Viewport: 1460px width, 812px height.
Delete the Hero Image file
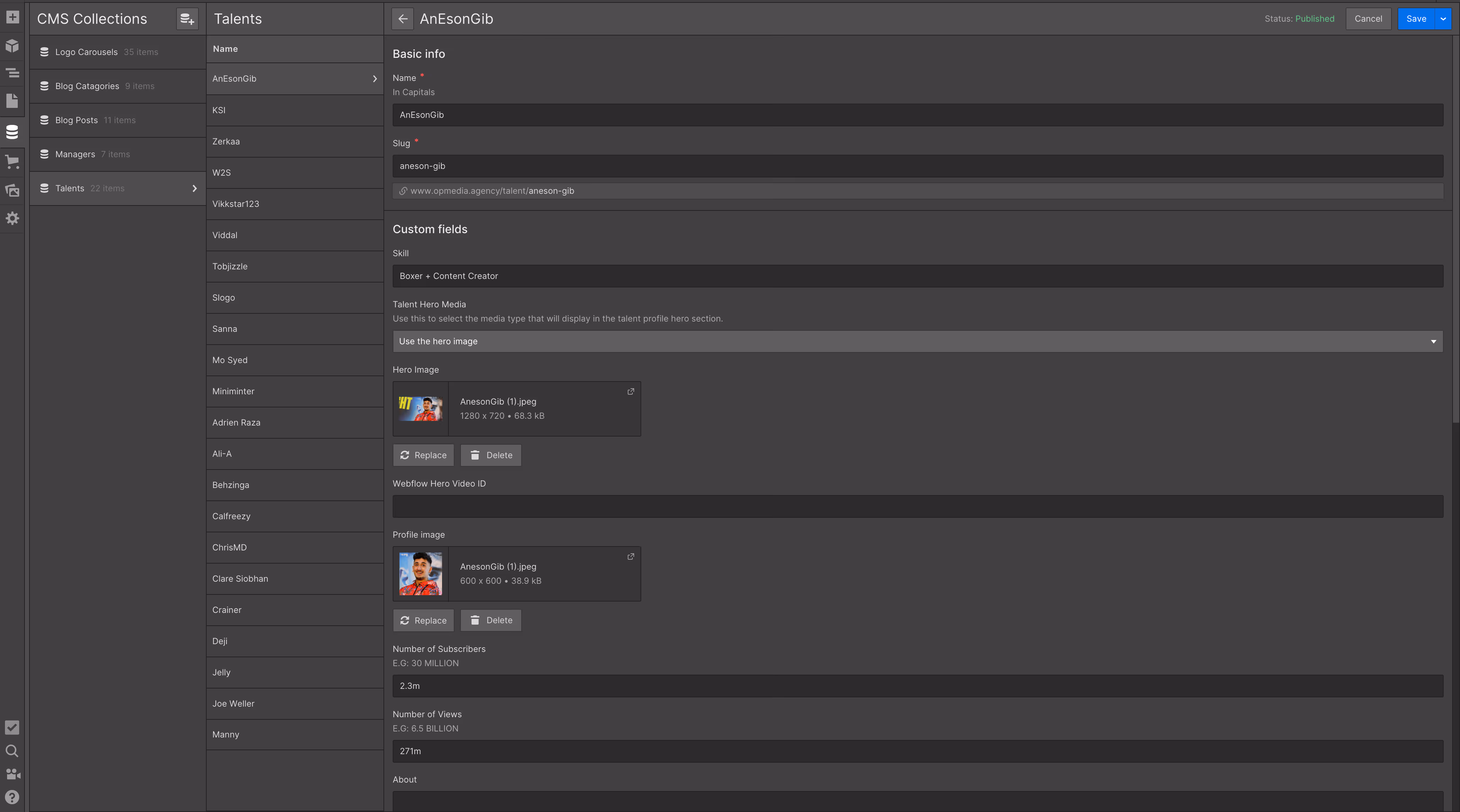point(491,455)
